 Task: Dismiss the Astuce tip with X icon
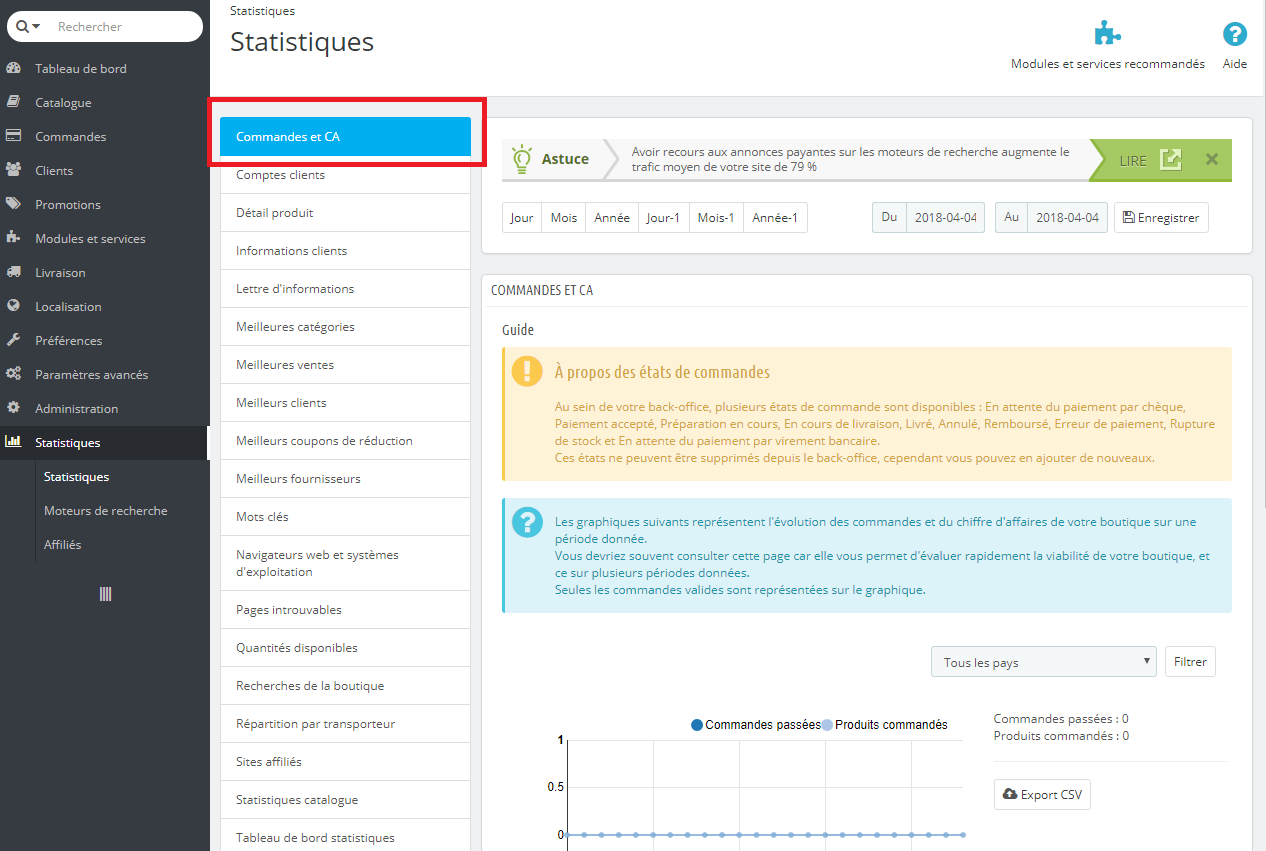click(1212, 159)
